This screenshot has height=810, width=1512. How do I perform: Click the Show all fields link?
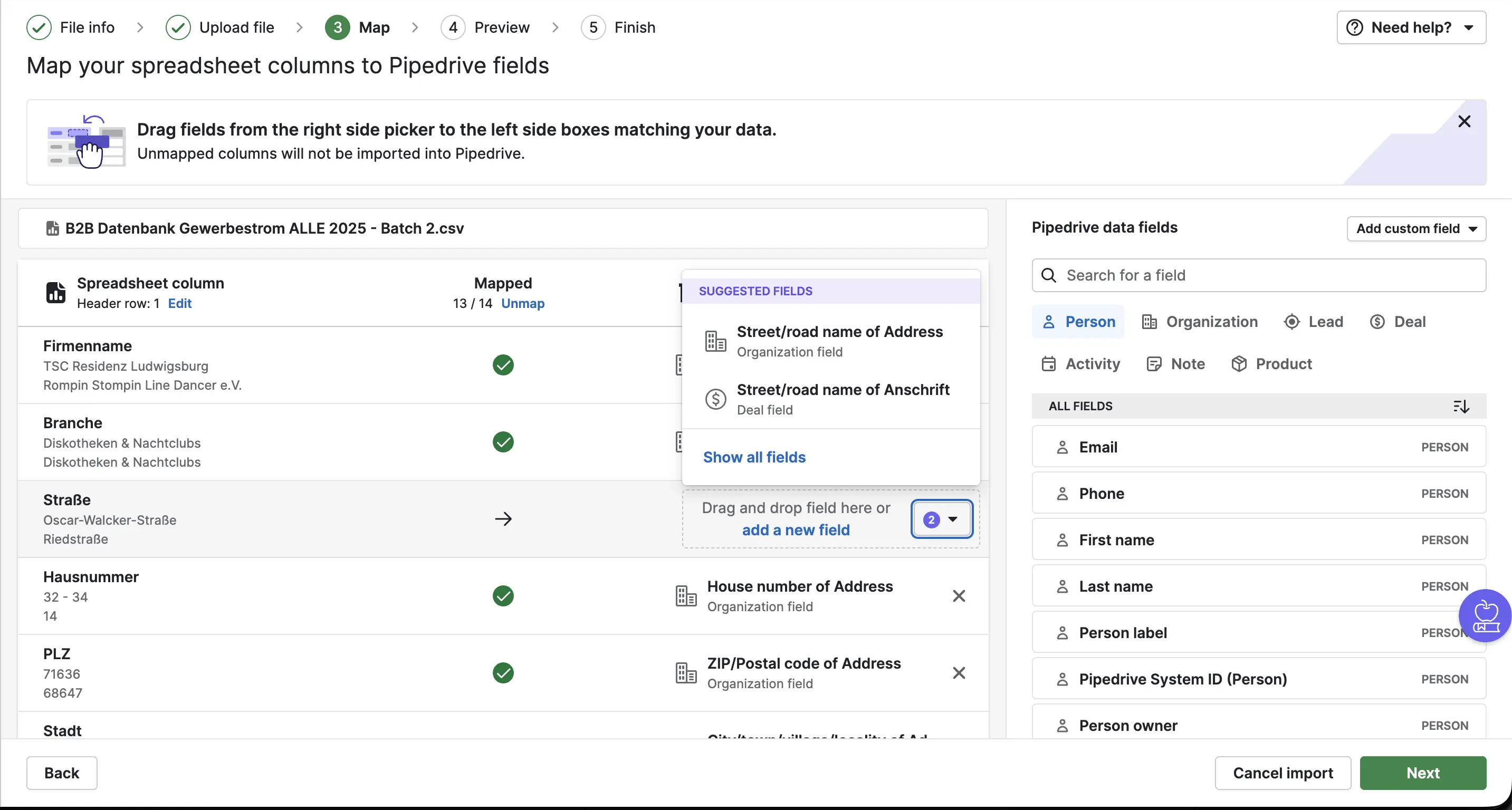pos(754,457)
